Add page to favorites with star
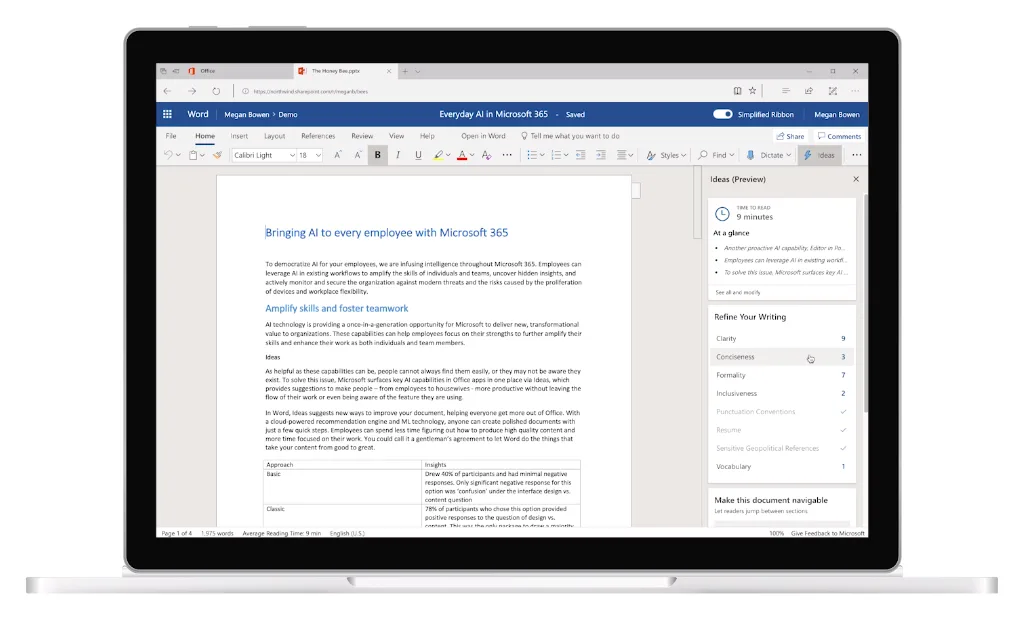Image resolution: width=1023 pixels, height=619 pixels. (x=752, y=91)
